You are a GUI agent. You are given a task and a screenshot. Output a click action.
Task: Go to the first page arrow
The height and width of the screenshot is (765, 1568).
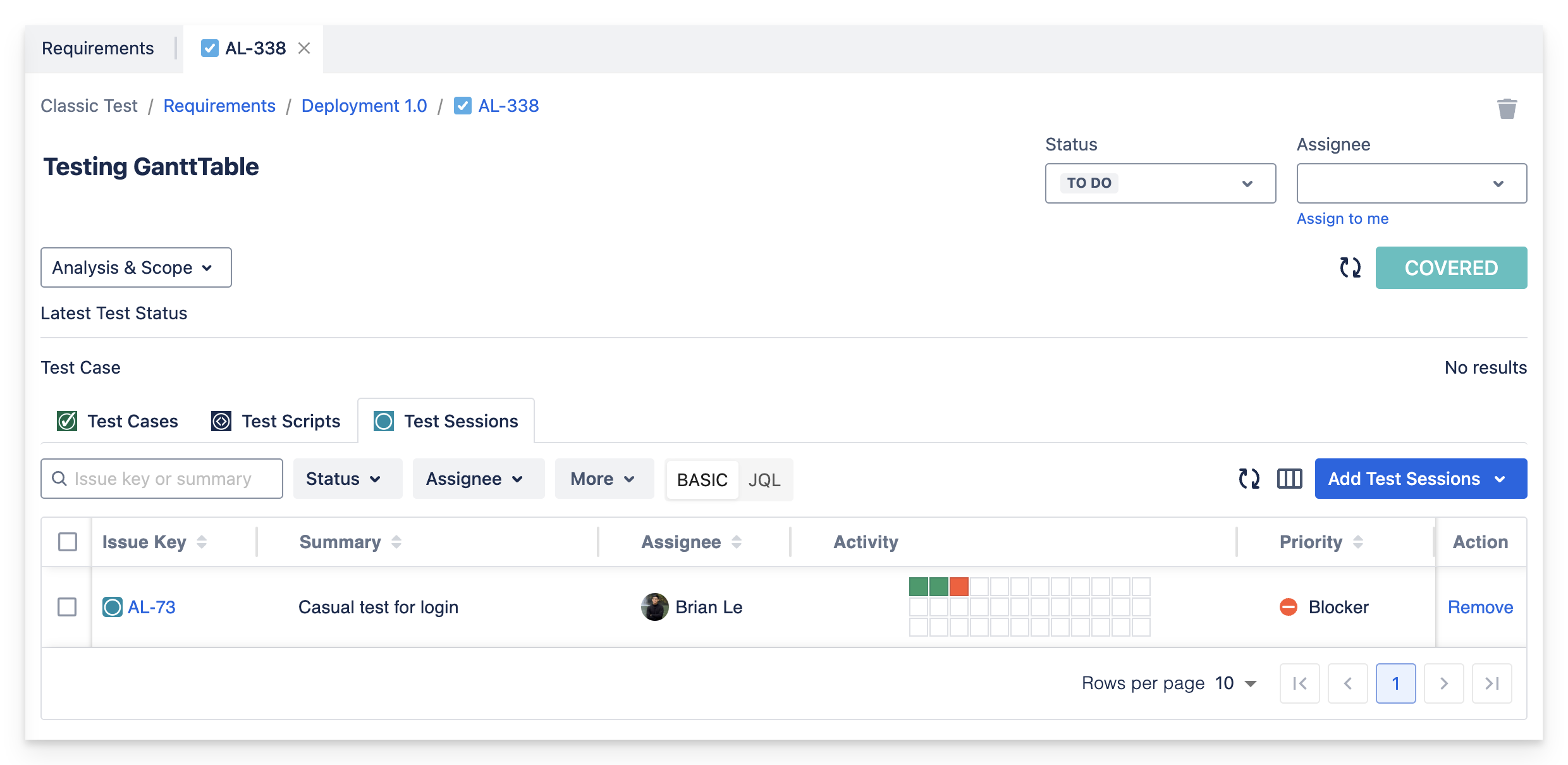pyautogui.click(x=1299, y=683)
